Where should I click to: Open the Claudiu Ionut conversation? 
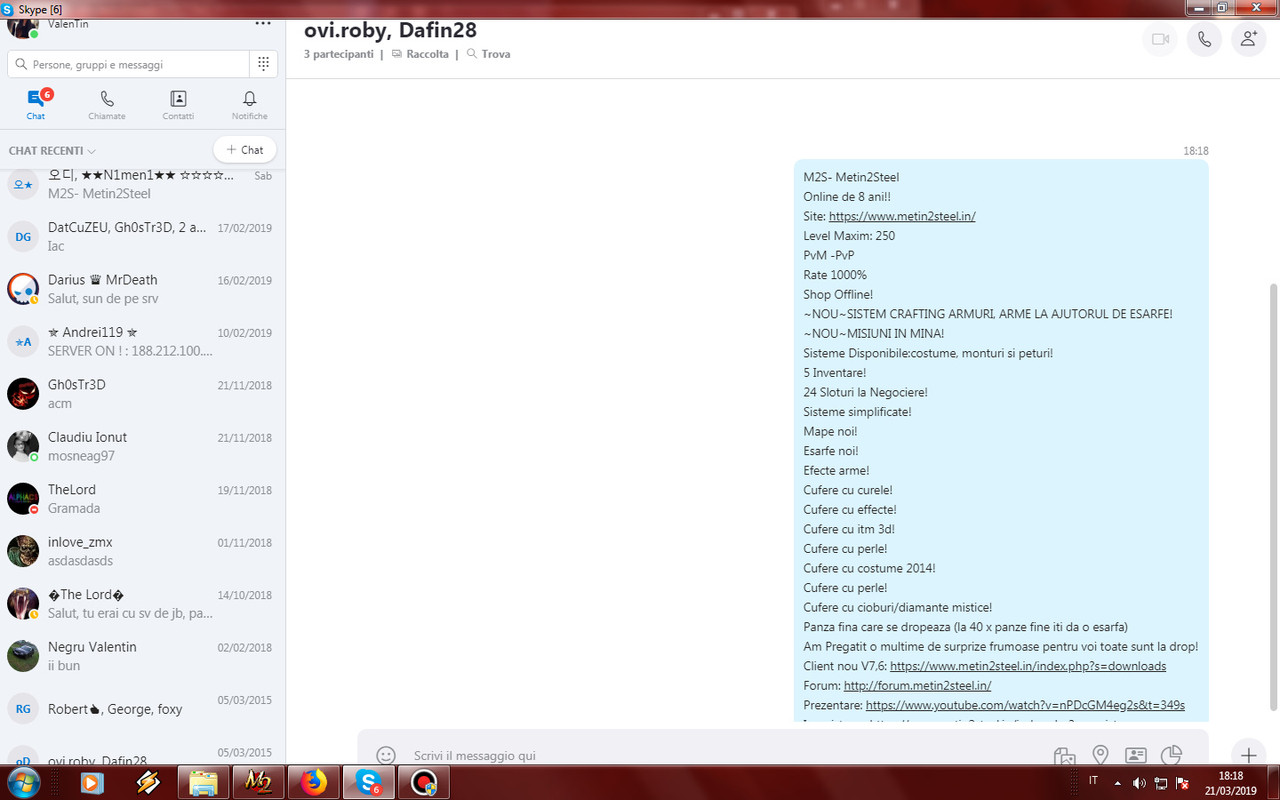[142, 446]
